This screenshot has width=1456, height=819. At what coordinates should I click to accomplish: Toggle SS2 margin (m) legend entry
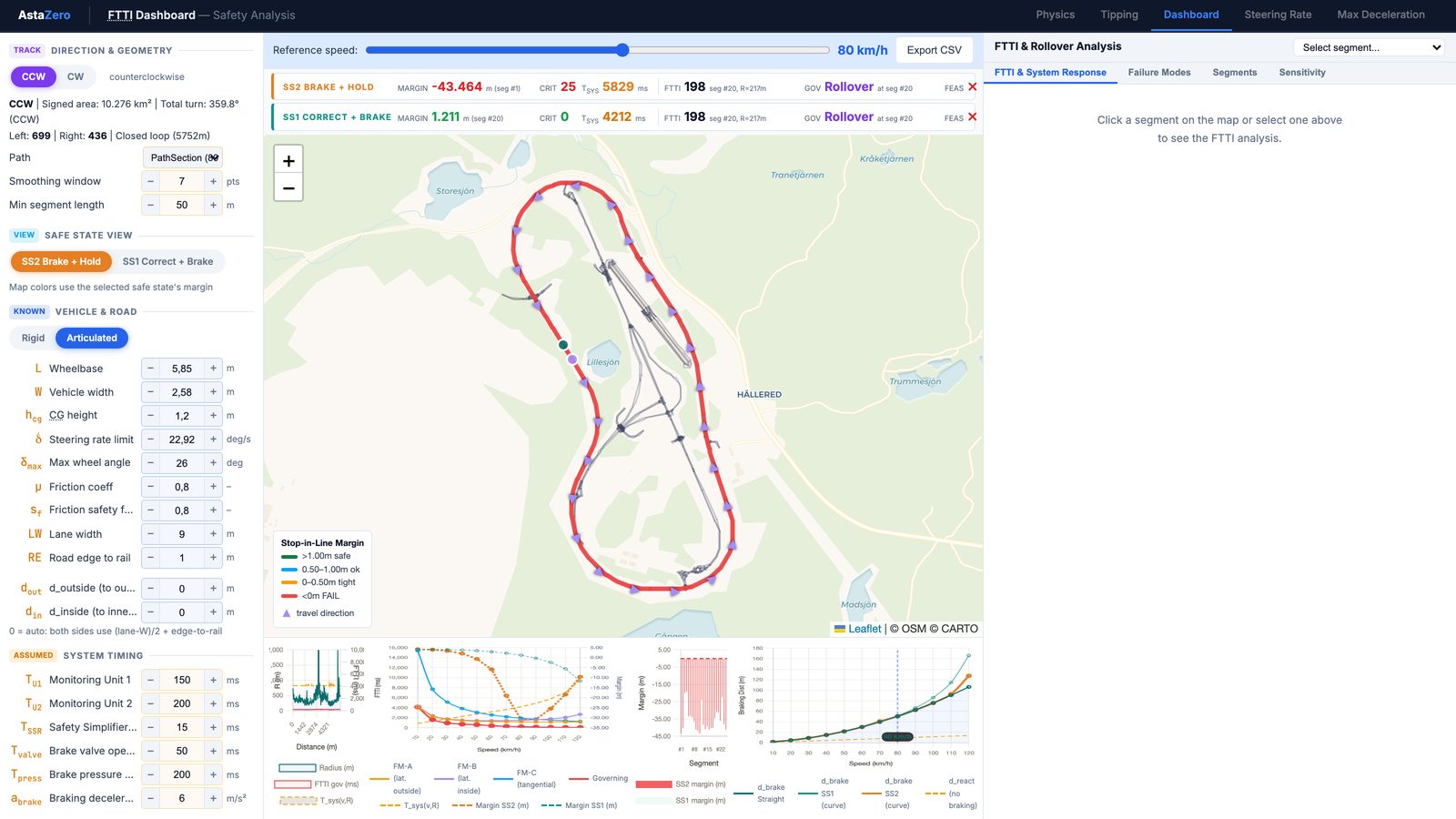click(x=681, y=784)
